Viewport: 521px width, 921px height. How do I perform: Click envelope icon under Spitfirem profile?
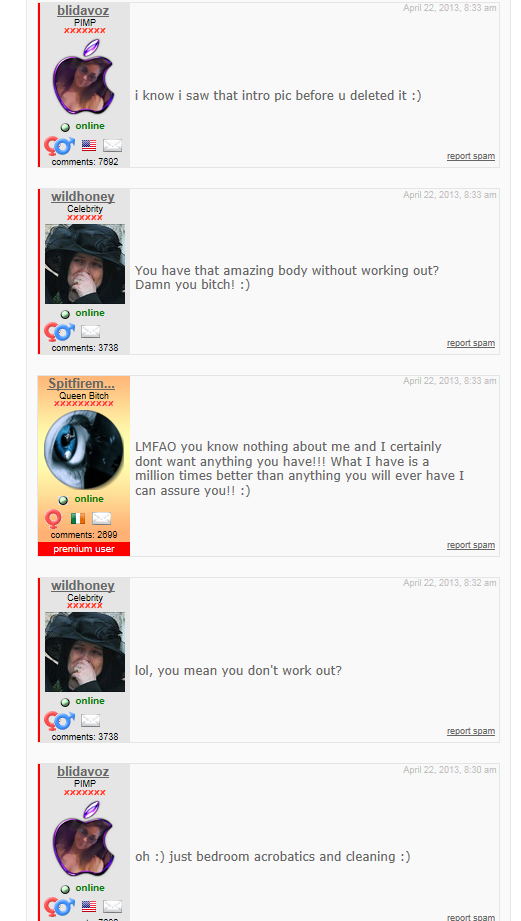[102, 519]
